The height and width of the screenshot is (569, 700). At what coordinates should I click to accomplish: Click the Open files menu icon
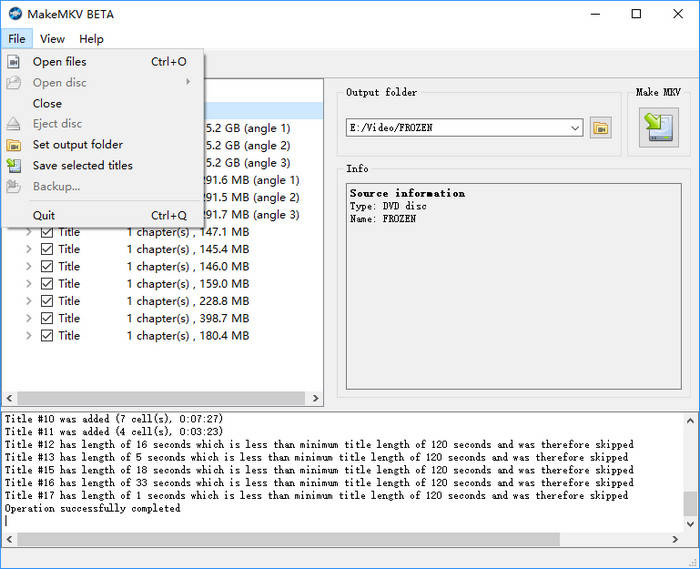pos(14,62)
